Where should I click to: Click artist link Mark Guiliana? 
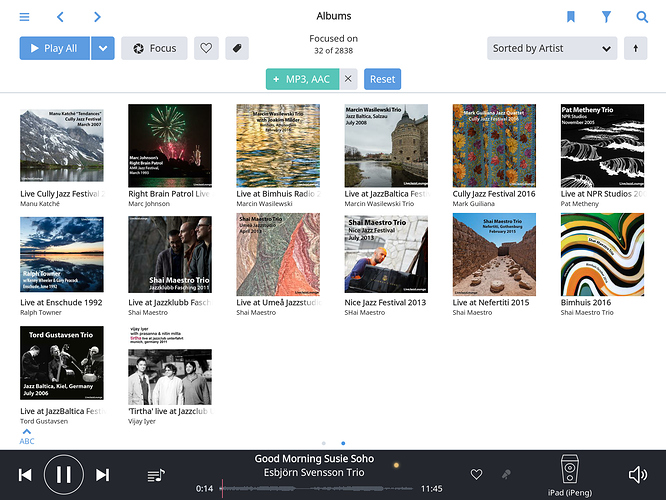pos(474,204)
